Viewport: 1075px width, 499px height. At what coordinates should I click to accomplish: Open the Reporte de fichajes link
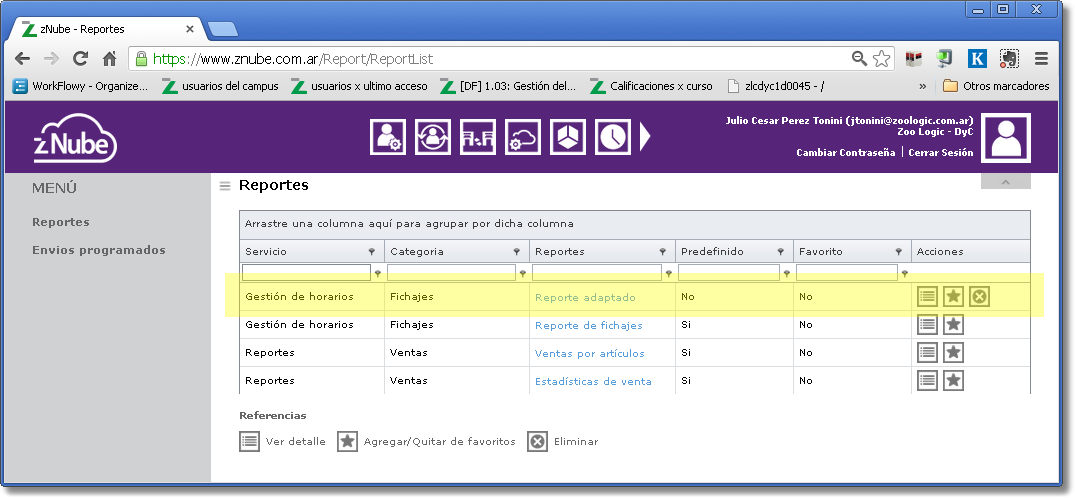click(x=588, y=325)
